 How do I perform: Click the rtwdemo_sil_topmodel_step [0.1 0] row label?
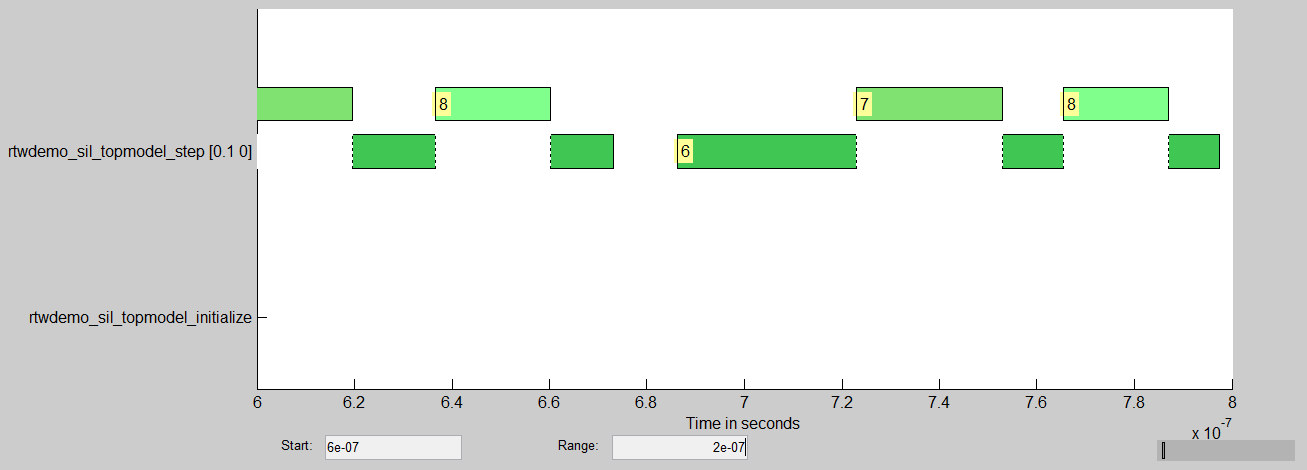tap(130, 153)
